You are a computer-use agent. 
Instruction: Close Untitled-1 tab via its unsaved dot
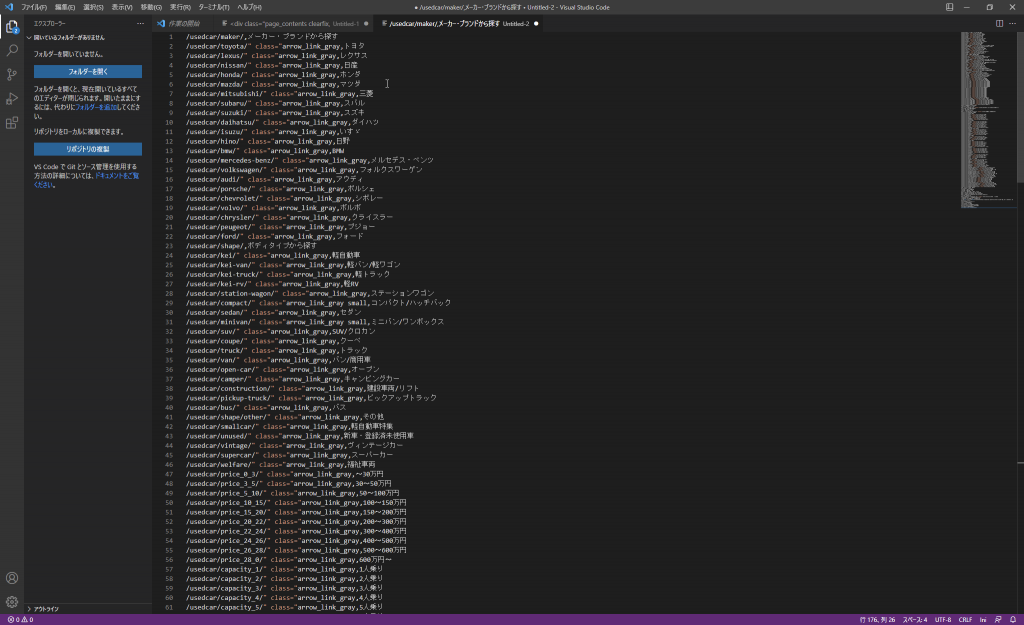click(x=366, y=24)
